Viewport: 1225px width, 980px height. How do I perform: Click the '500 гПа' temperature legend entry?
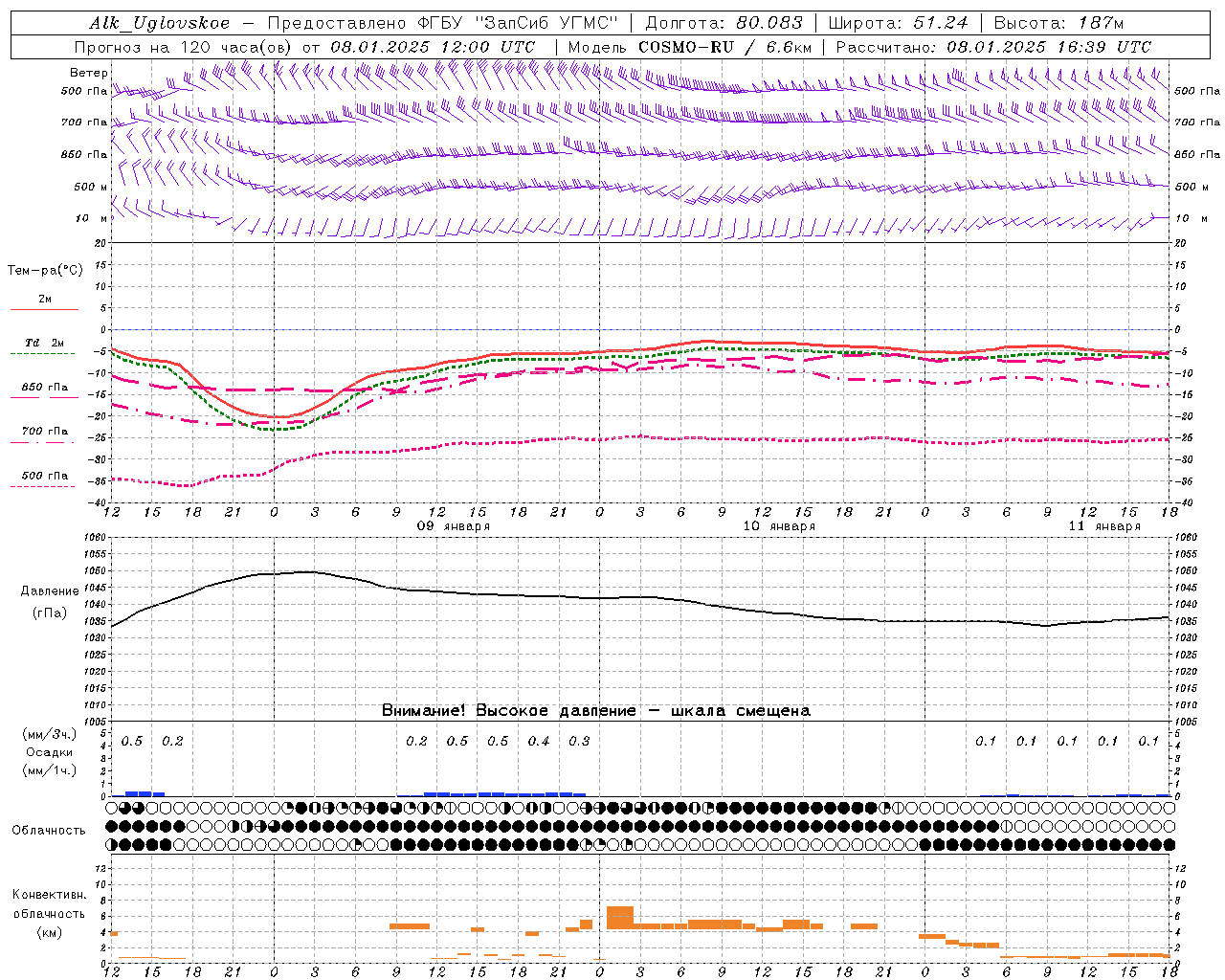coord(45,476)
